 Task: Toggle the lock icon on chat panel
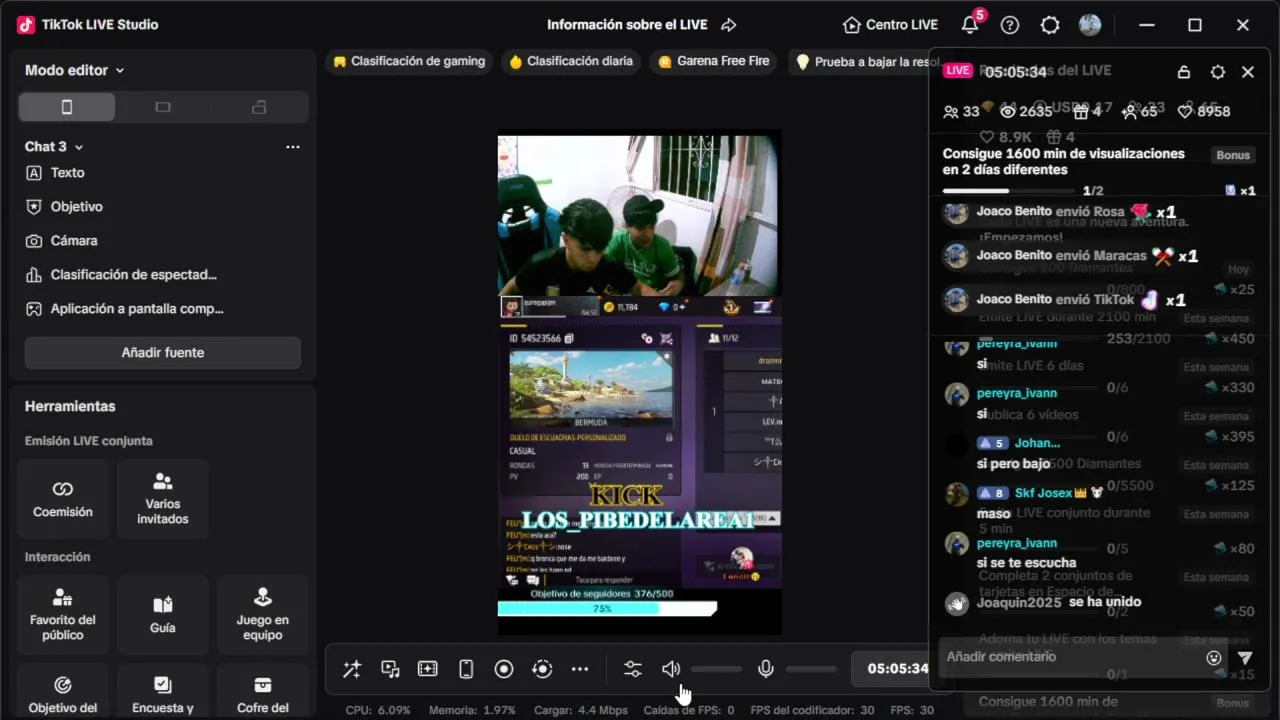click(1184, 72)
